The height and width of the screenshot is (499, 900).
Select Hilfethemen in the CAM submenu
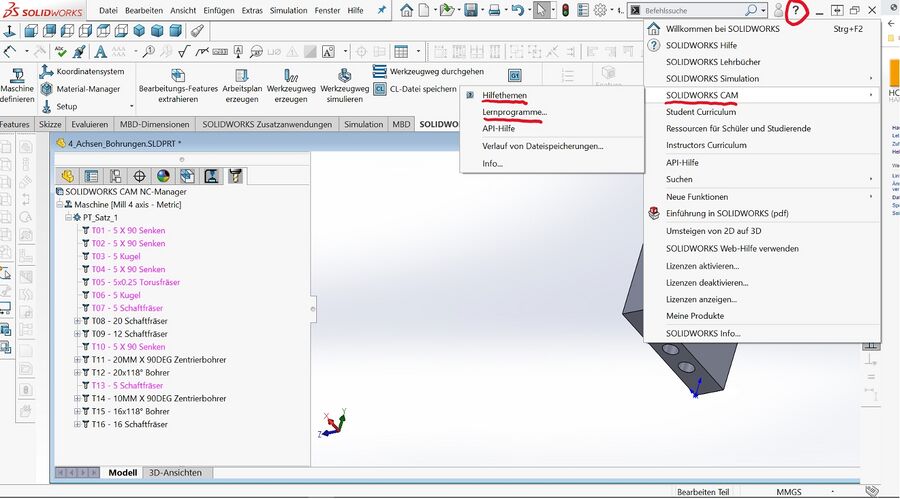[x=505, y=95]
